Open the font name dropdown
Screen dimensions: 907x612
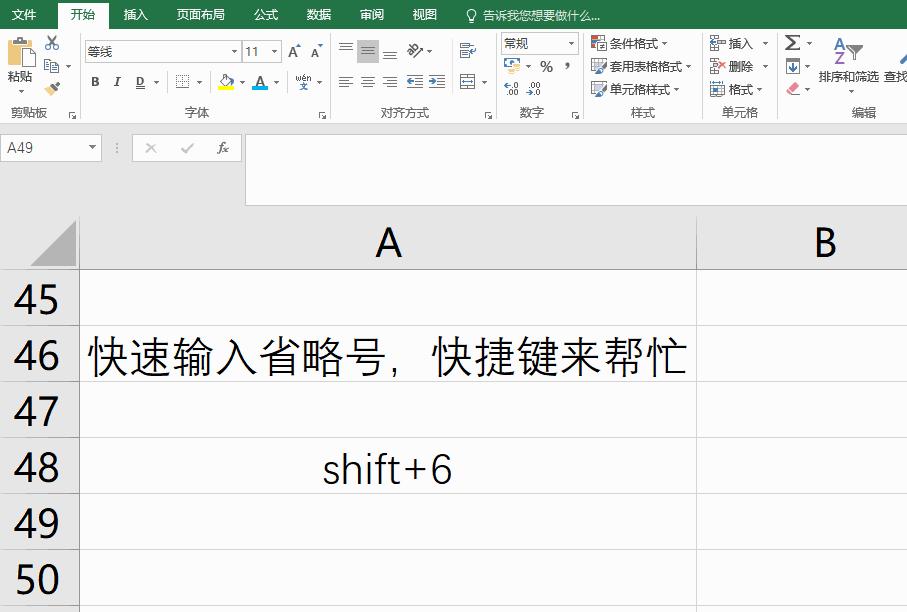click(x=235, y=51)
